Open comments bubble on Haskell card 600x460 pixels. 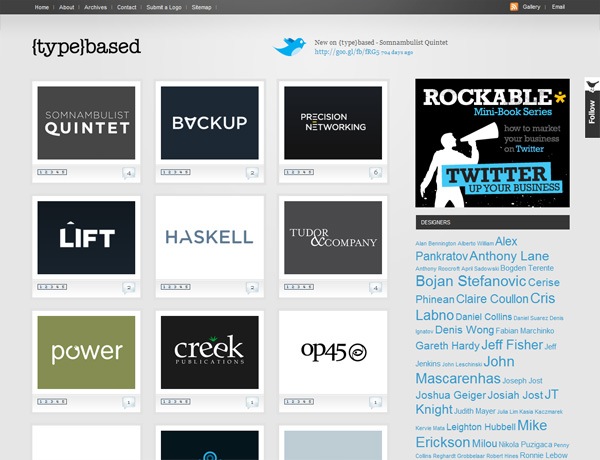tap(252, 288)
